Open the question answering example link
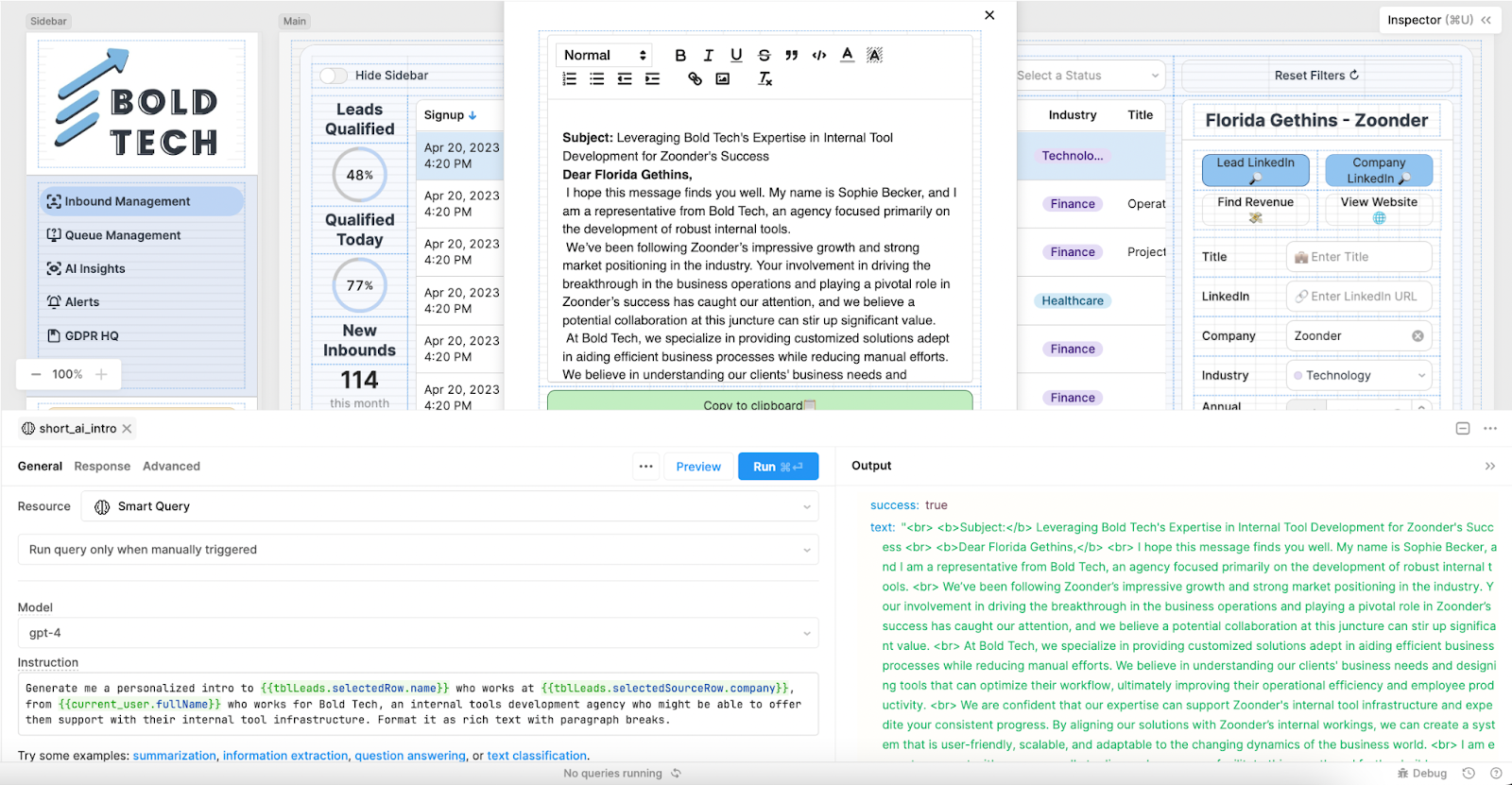1512x785 pixels. 410,756
